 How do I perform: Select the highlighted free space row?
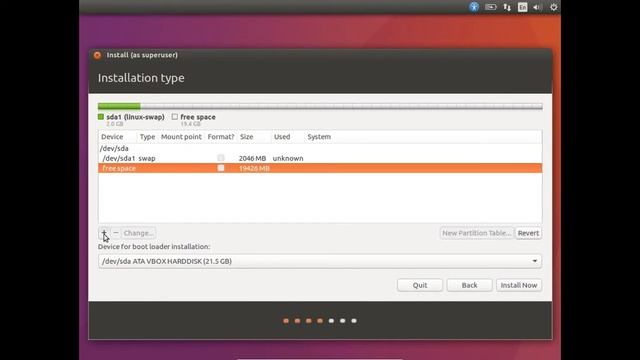[x=320, y=168]
